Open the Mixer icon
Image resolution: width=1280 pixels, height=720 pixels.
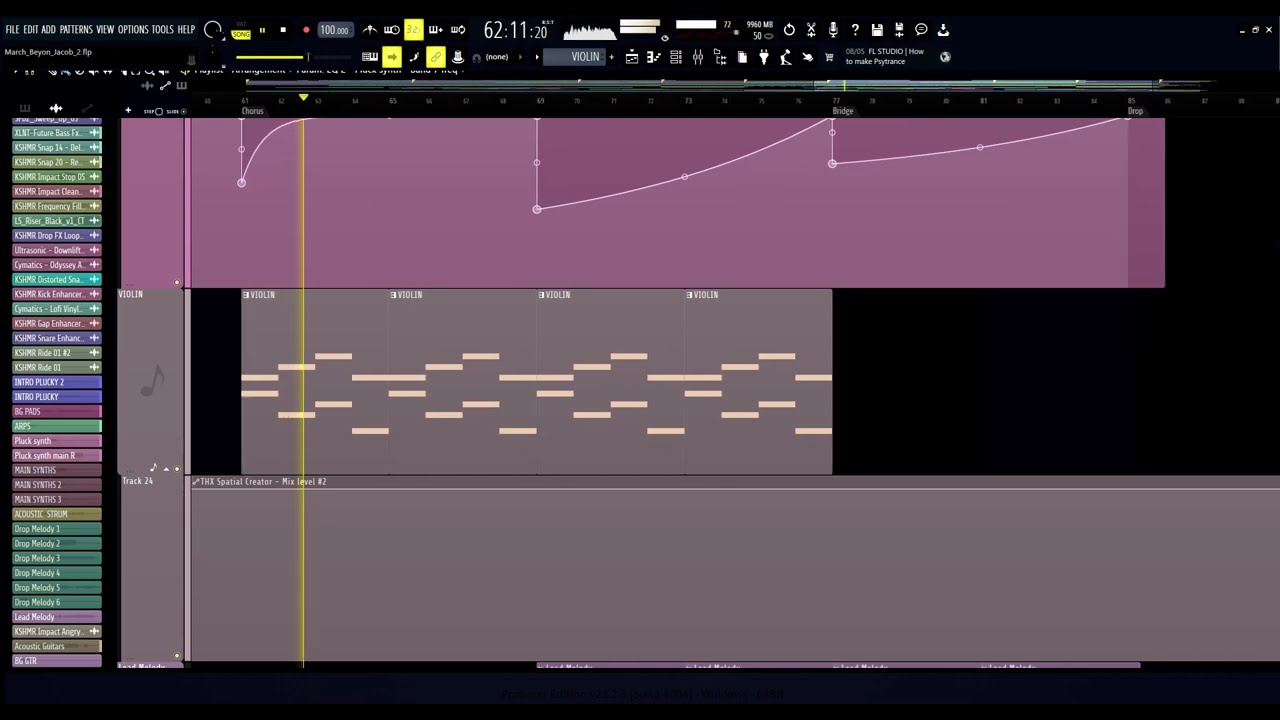coord(698,57)
